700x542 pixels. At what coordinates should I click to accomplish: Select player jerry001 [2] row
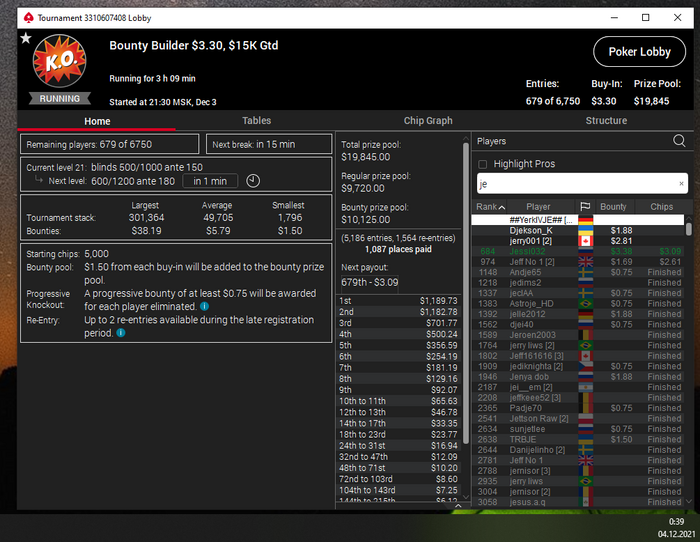click(x=578, y=241)
